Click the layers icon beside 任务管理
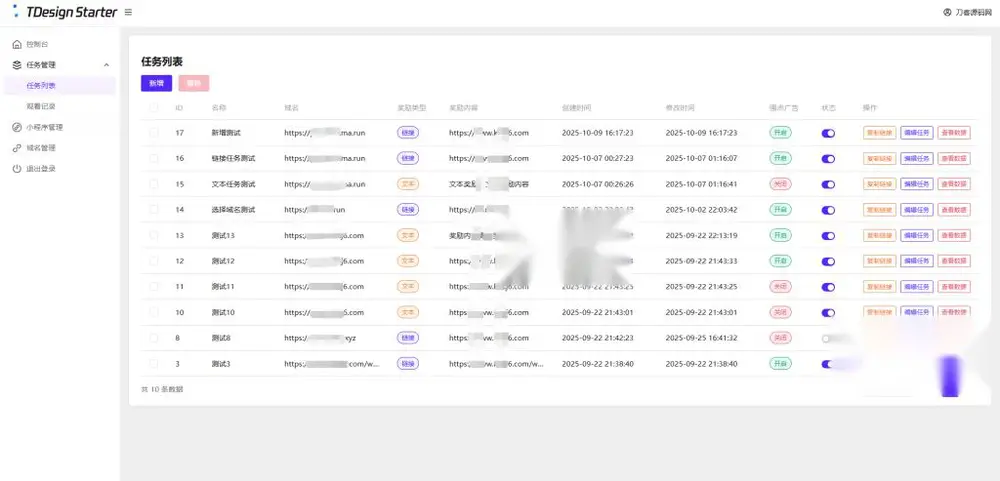The image size is (1000, 481). (x=17, y=65)
